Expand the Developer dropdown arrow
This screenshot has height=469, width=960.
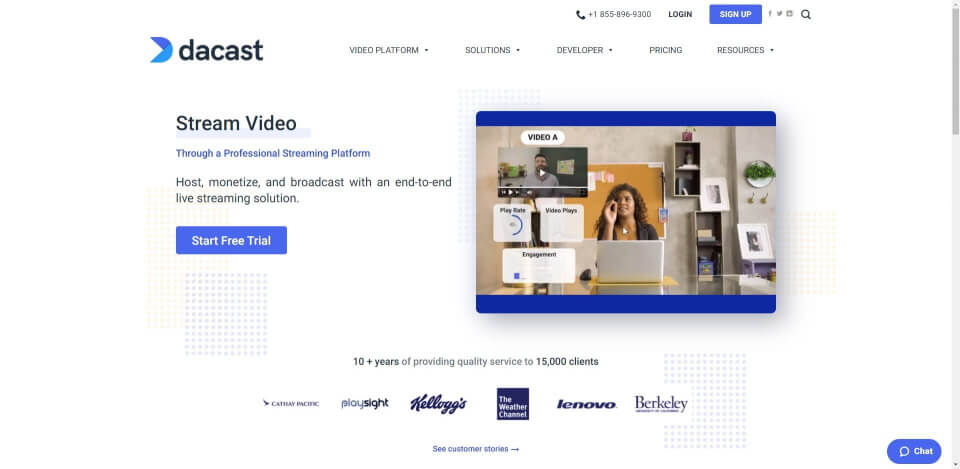click(x=610, y=50)
